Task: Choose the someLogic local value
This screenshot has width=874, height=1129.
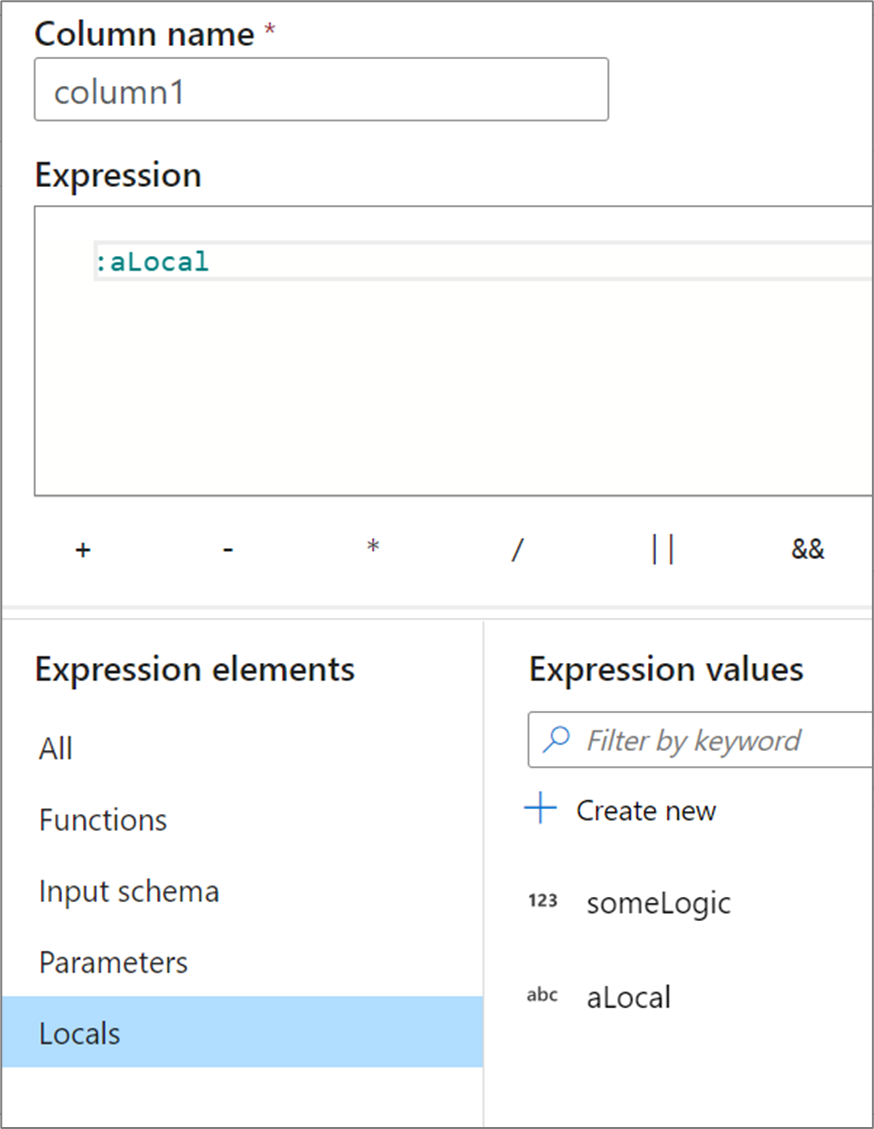Action: click(658, 903)
